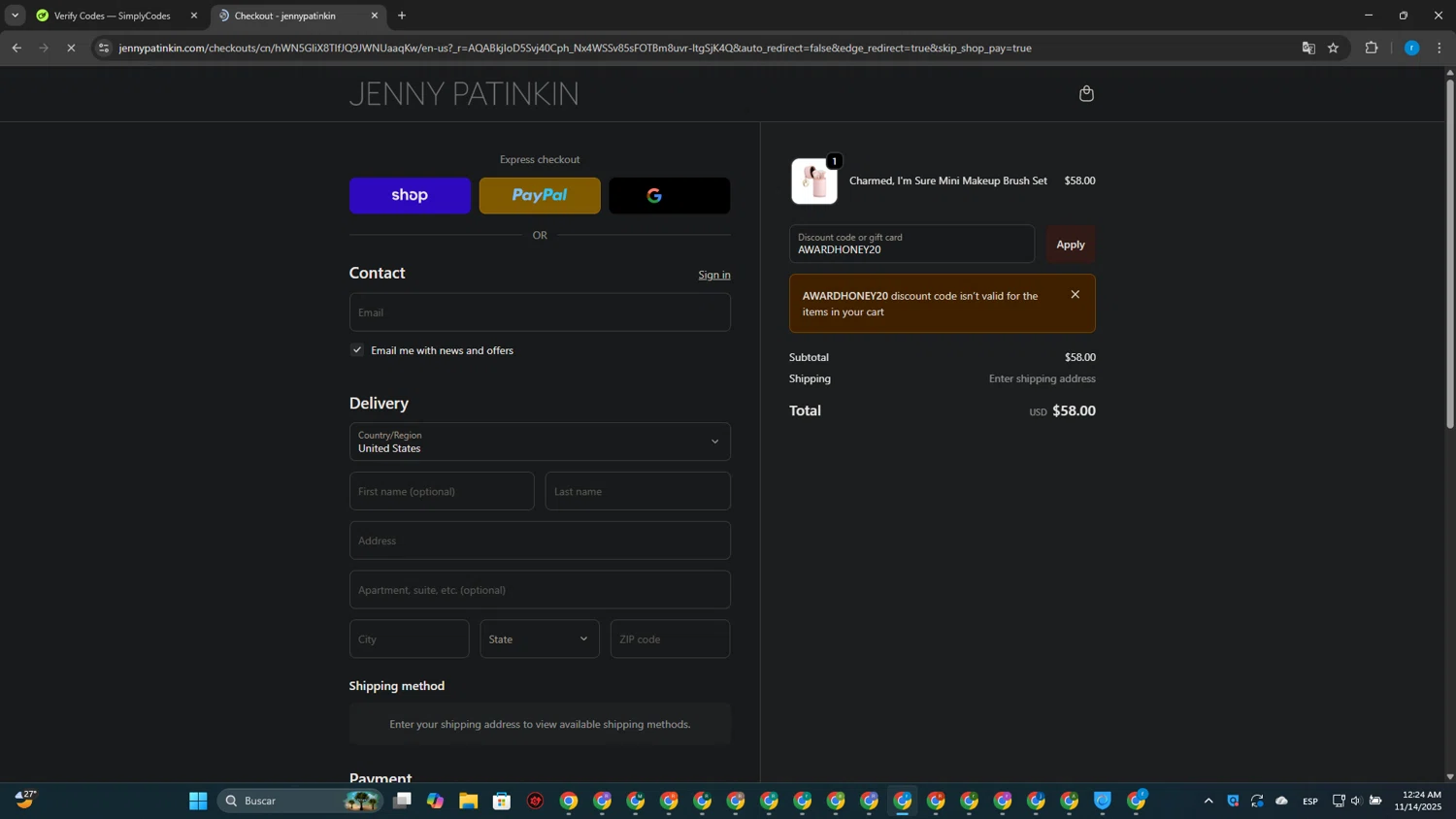The image size is (1456, 819).
Task: Open Task View from the taskbar
Action: 402,801
